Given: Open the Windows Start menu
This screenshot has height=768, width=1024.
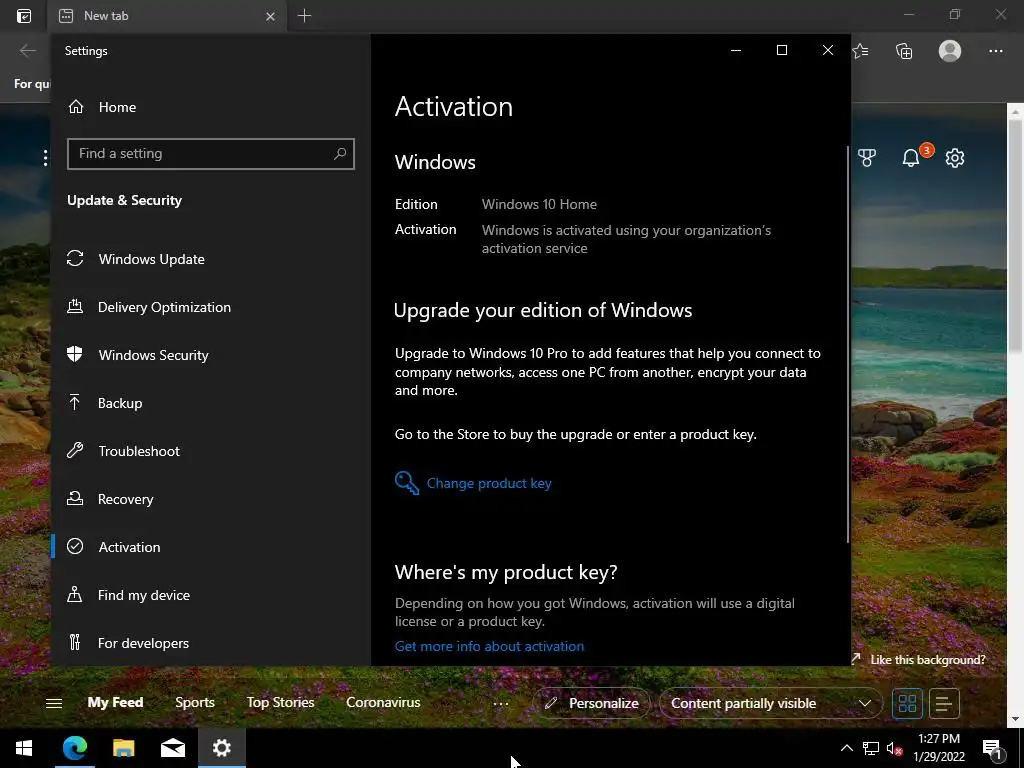Looking at the screenshot, I should pos(24,748).
